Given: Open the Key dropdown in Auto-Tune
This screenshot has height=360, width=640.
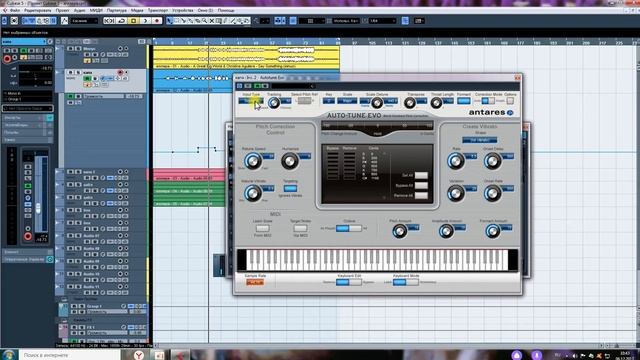Looking at the screenshot, I should coord(329,101).
